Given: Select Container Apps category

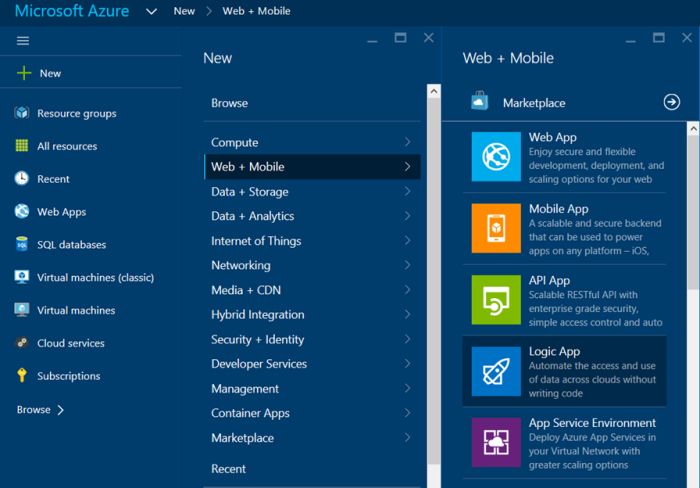Looking at the screenshot, I should tap(312, 413).
